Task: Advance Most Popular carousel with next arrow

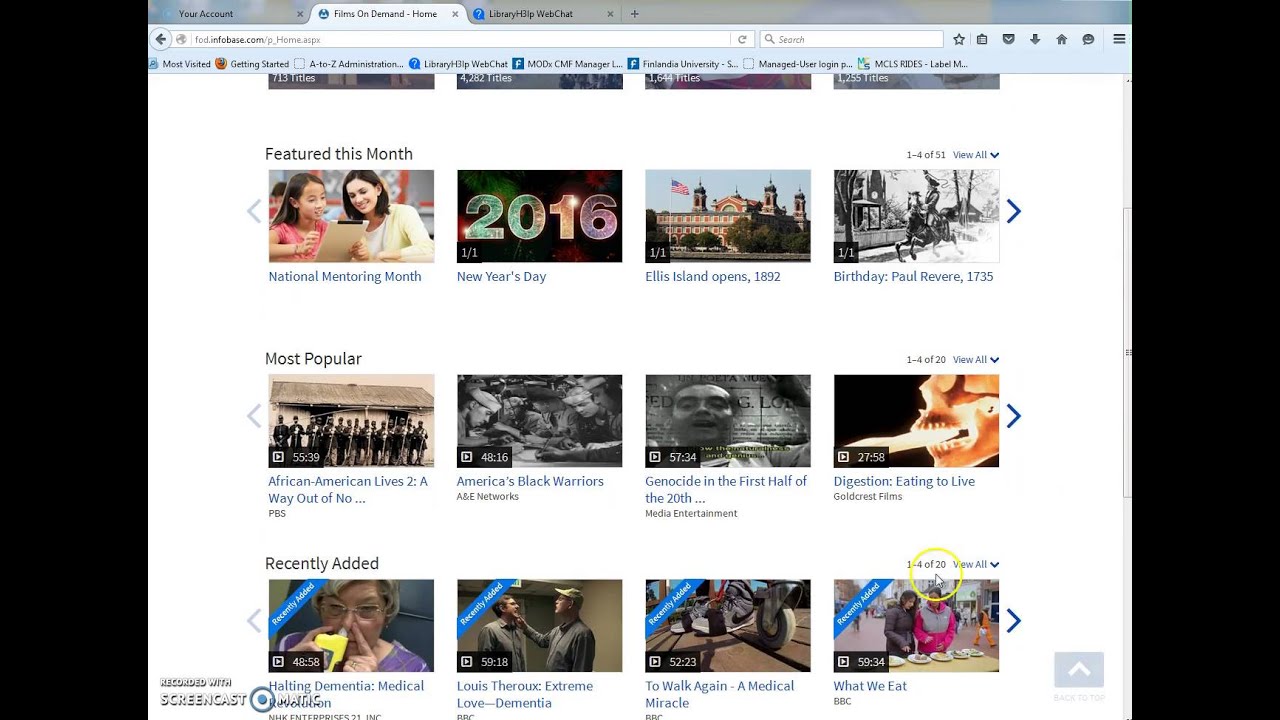Action: [1013, 416]
